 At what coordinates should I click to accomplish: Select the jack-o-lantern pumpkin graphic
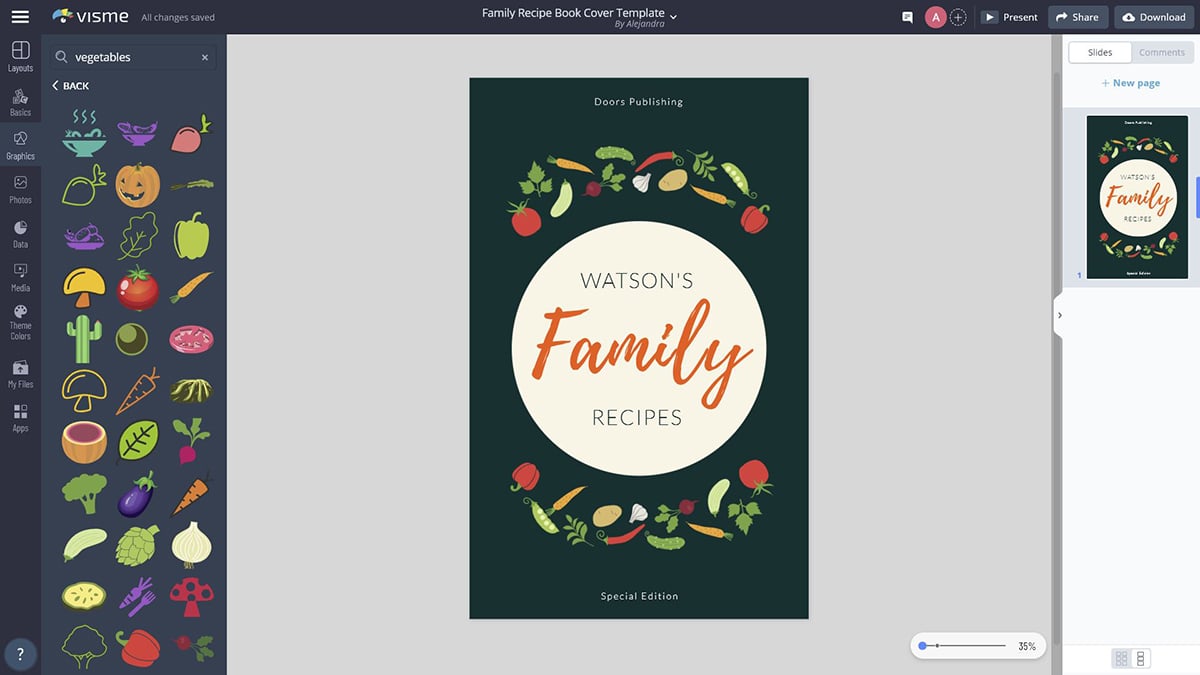coord(137,185)
